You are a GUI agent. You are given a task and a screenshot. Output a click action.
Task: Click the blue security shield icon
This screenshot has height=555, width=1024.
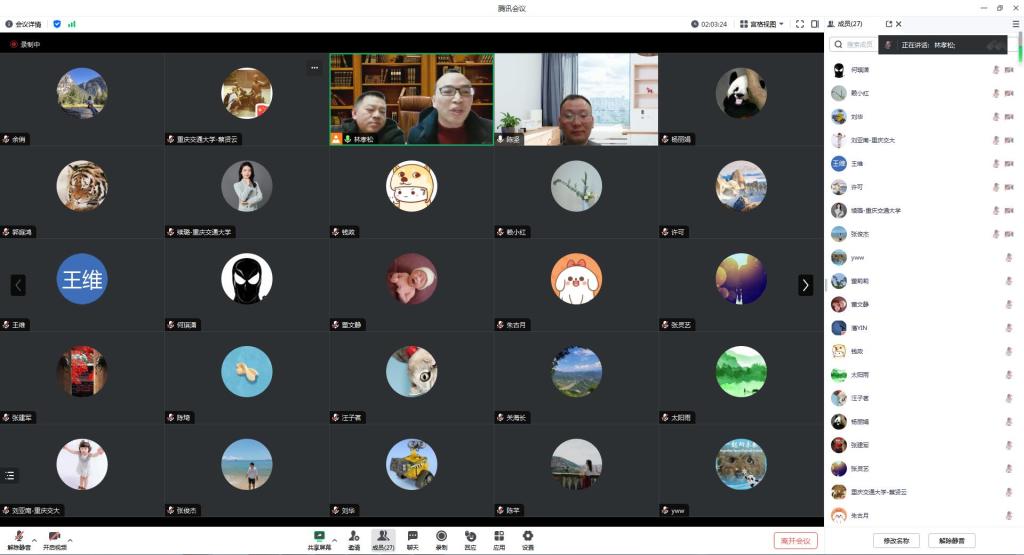point(57,24)
